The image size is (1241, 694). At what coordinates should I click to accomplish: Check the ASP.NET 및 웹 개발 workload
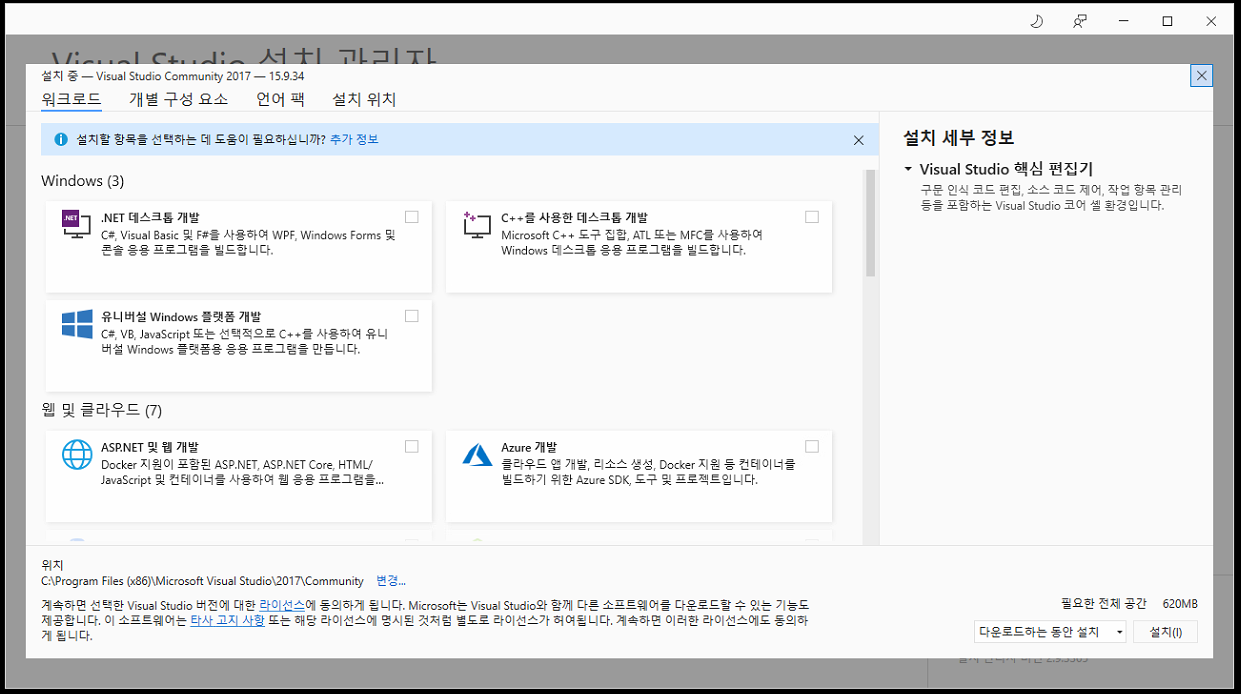pyautogui.click(x=412, y=447)
